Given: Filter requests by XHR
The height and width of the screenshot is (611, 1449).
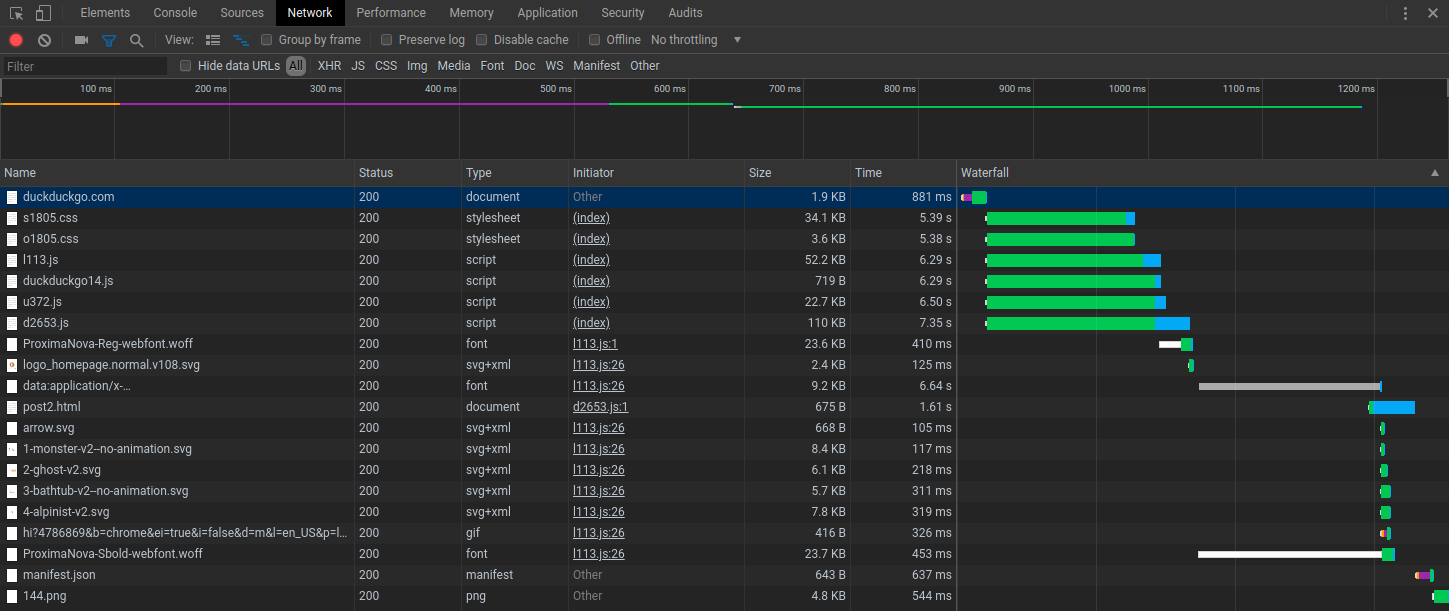Looking at the screenshot, I should 329,66.
